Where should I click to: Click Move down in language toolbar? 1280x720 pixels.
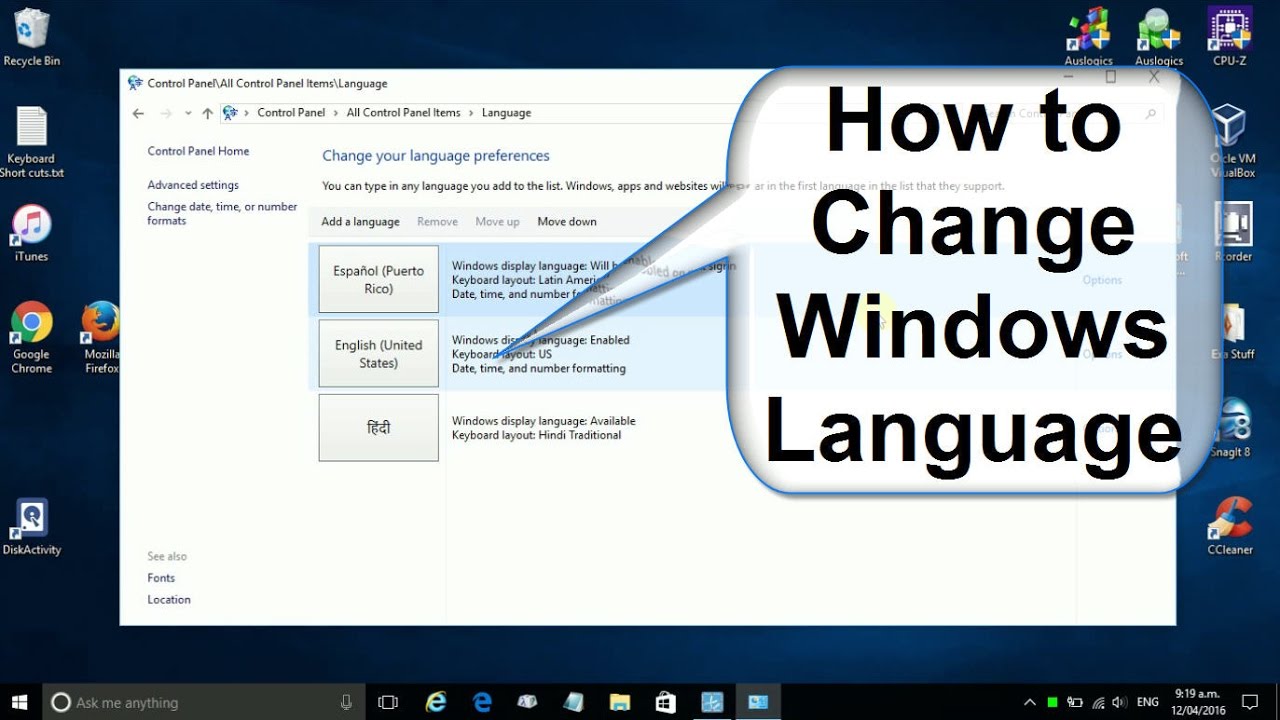click(566, 222)
